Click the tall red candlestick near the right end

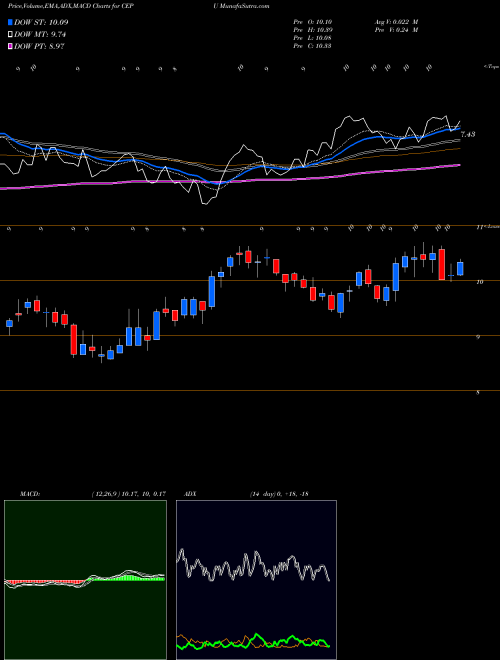(441, 264)
